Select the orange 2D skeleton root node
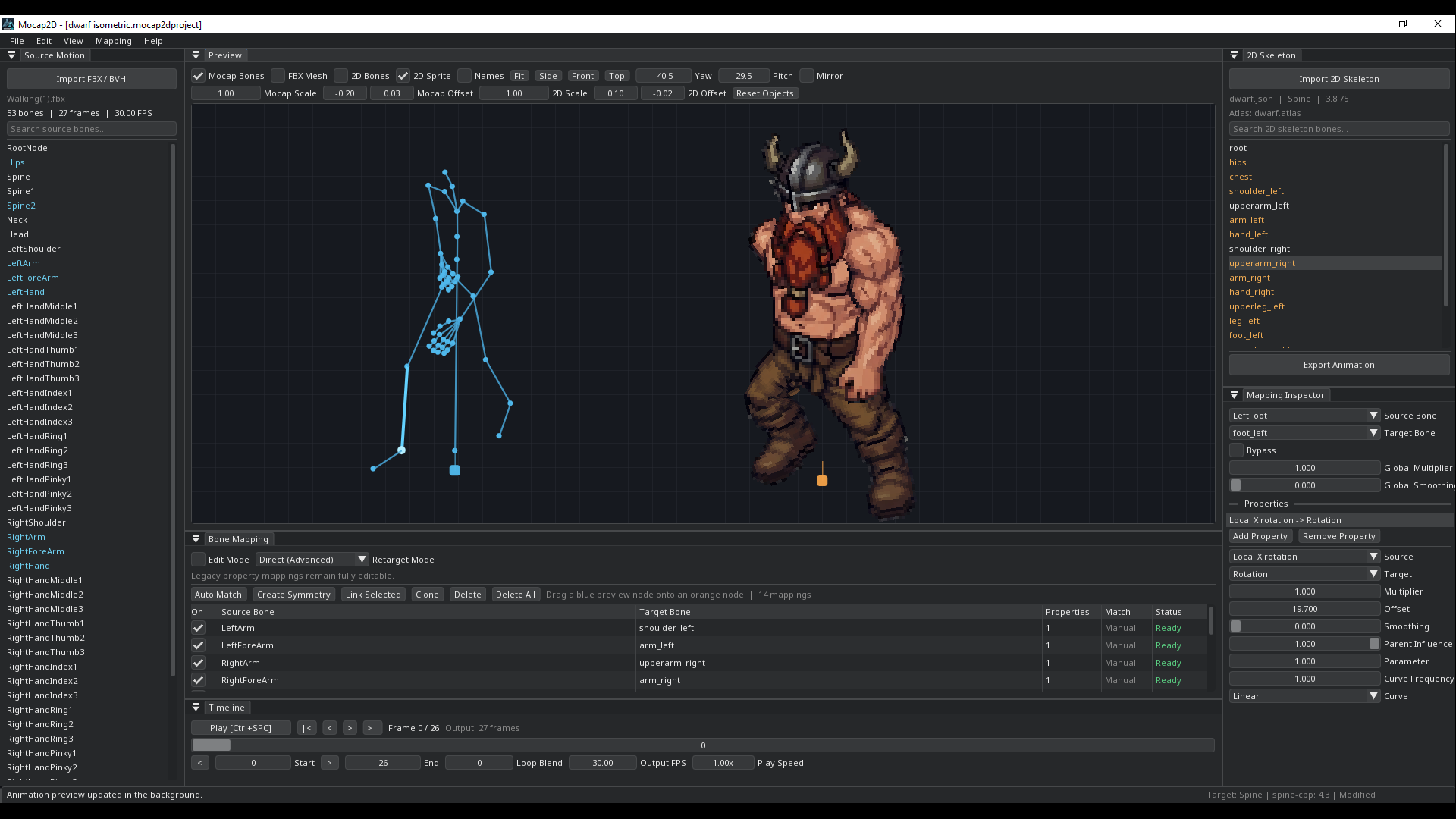 [822, 480]
